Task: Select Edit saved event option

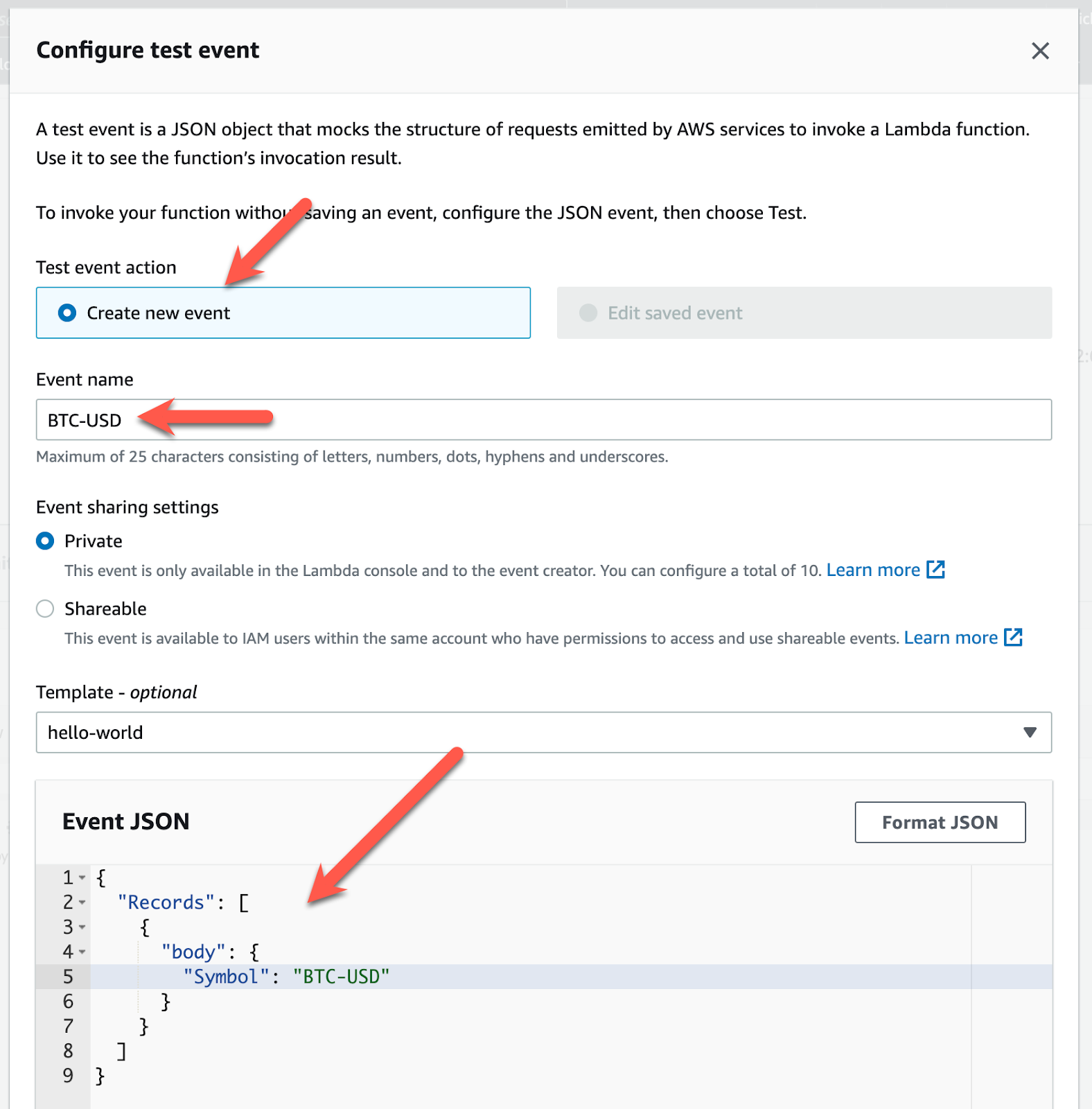Action: tap(588, 313)
